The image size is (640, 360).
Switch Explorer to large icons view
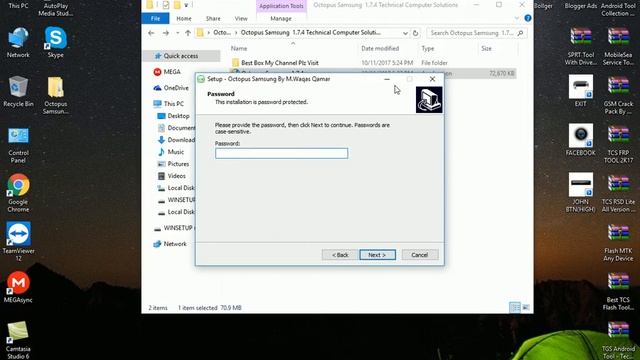(526, 307)
